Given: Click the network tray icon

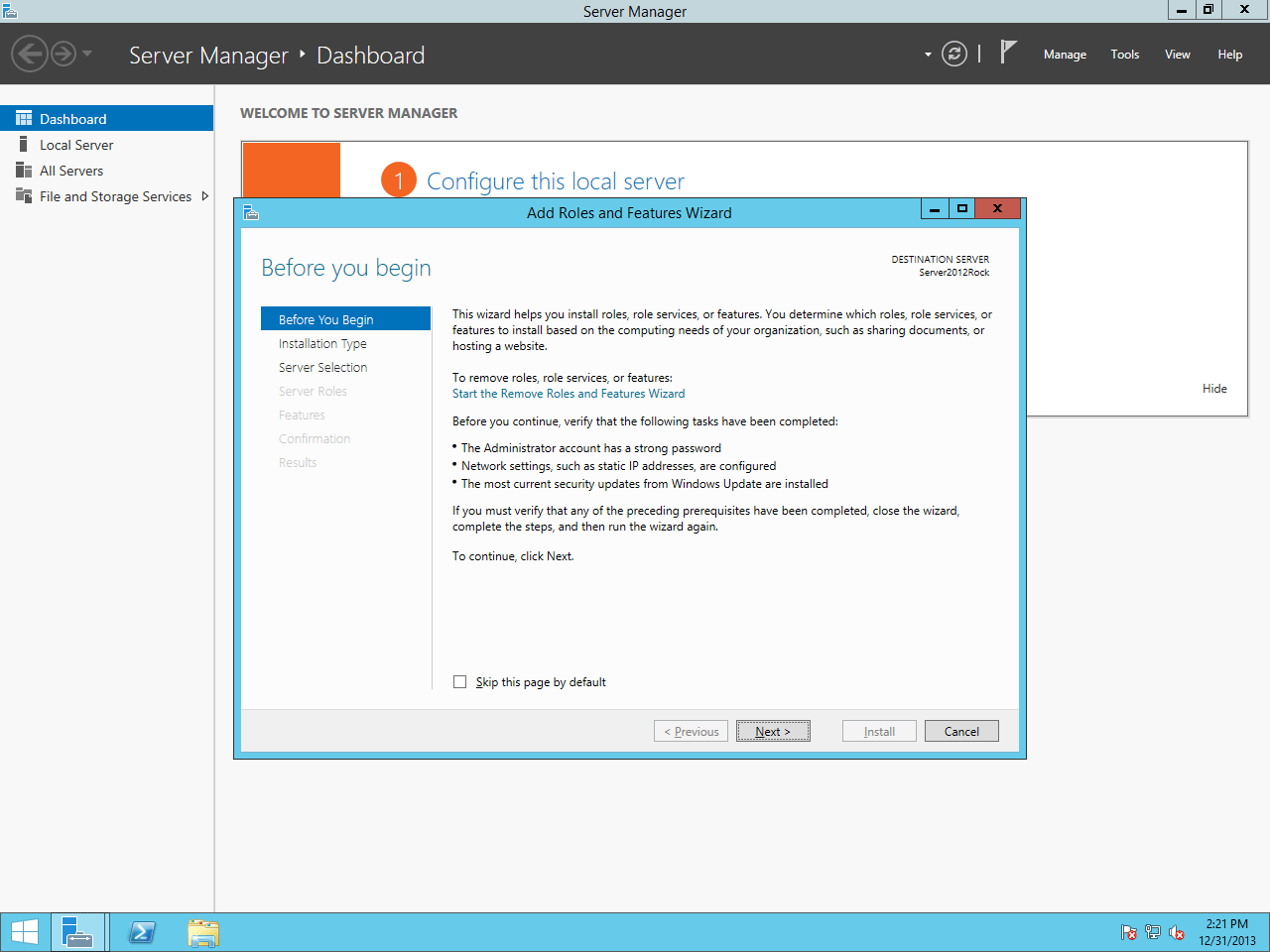Looking at the screenshot, I should pos(1152,932).
